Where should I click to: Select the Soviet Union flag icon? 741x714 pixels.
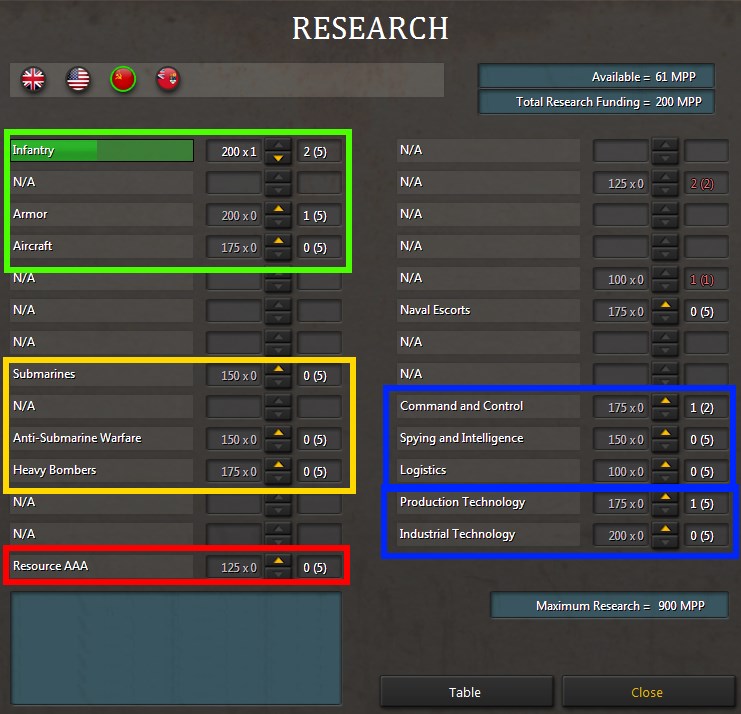pyautogui.click(x=123, y=79)
